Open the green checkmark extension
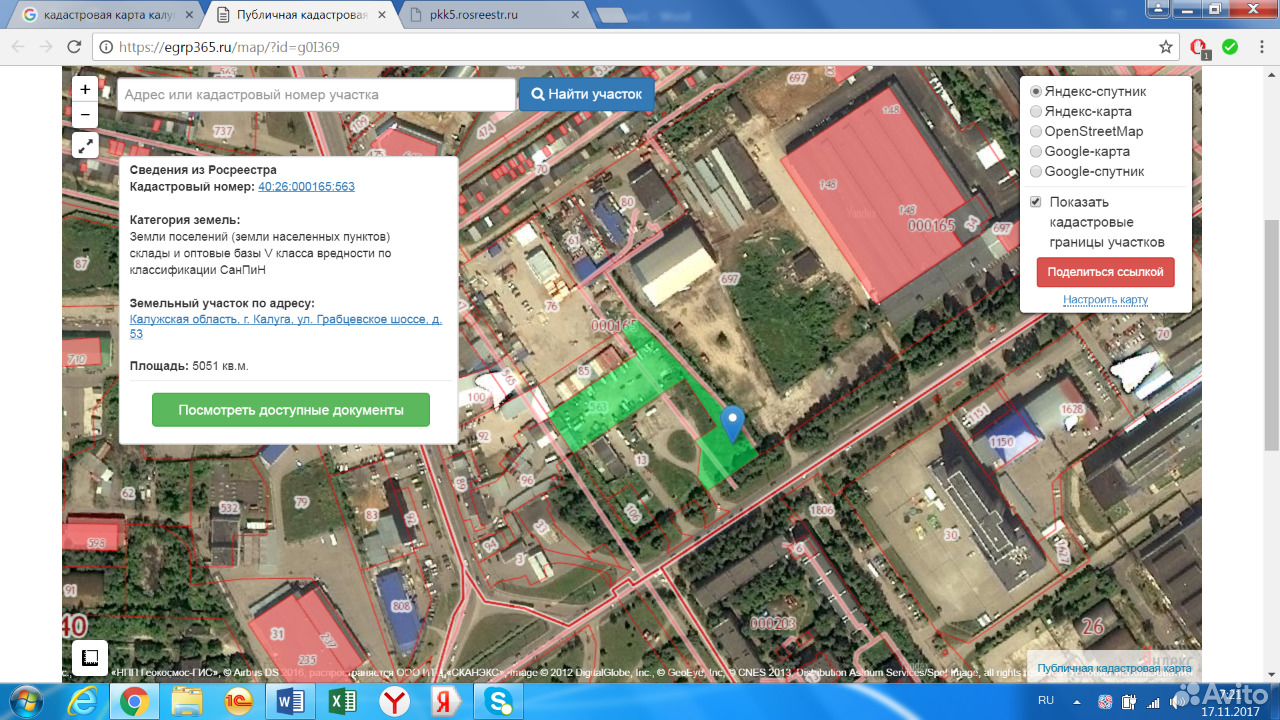The width and height of the screenshot is (1280, 720). click(x=1230, y=47)
